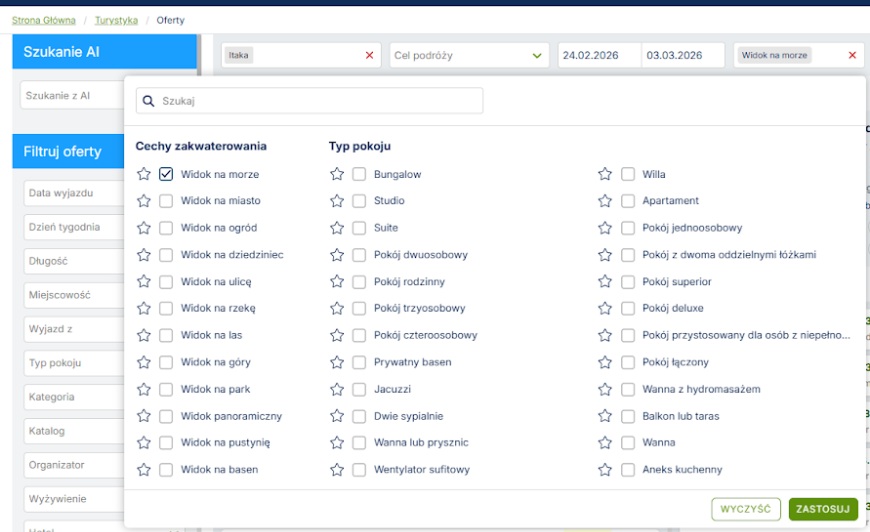This screenshot has width=870, height=532.
Task: Click the star next to Widok na góry
Action: [144, 362]
